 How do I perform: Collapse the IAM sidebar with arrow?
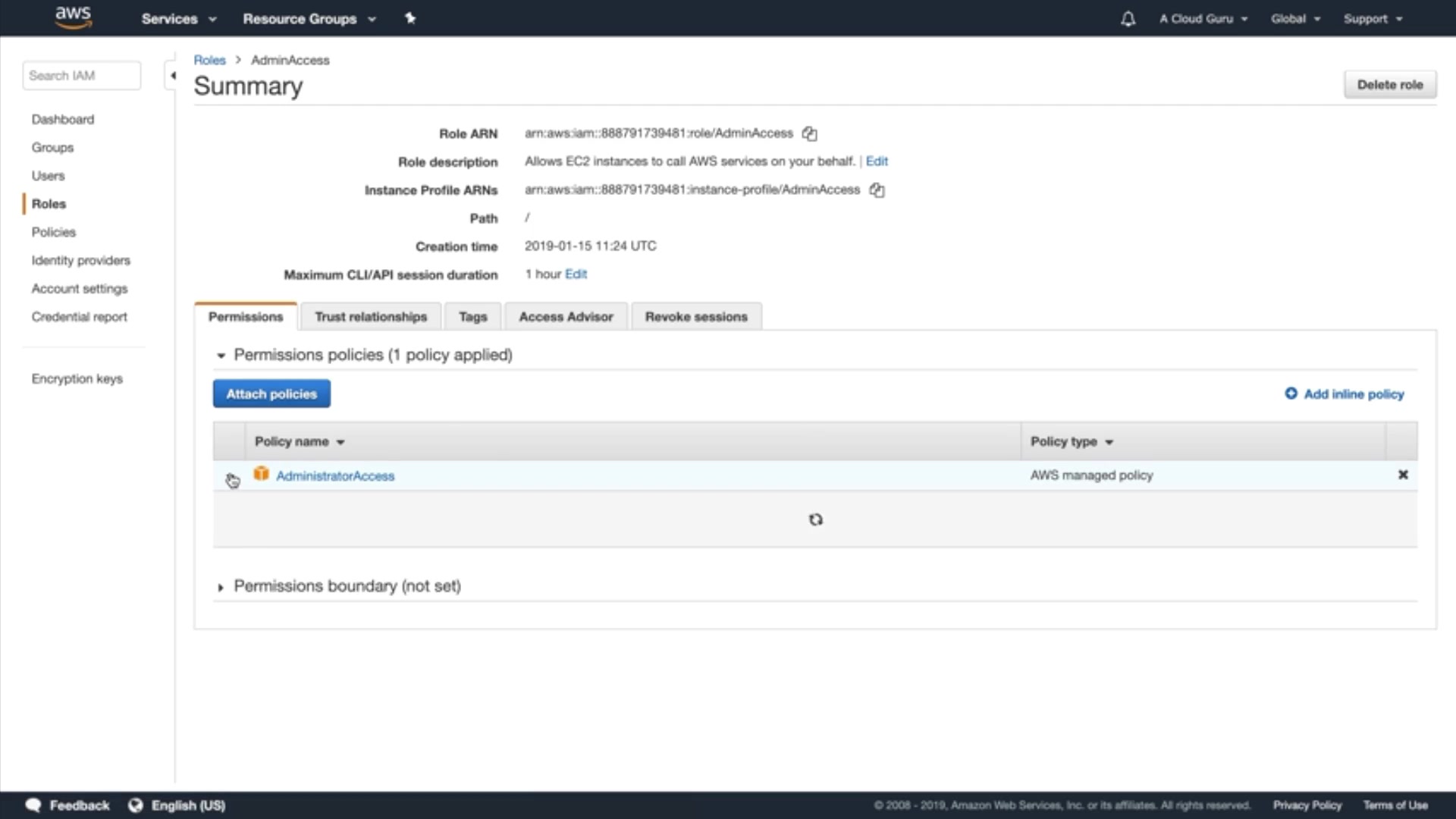(x=173, y=76)
